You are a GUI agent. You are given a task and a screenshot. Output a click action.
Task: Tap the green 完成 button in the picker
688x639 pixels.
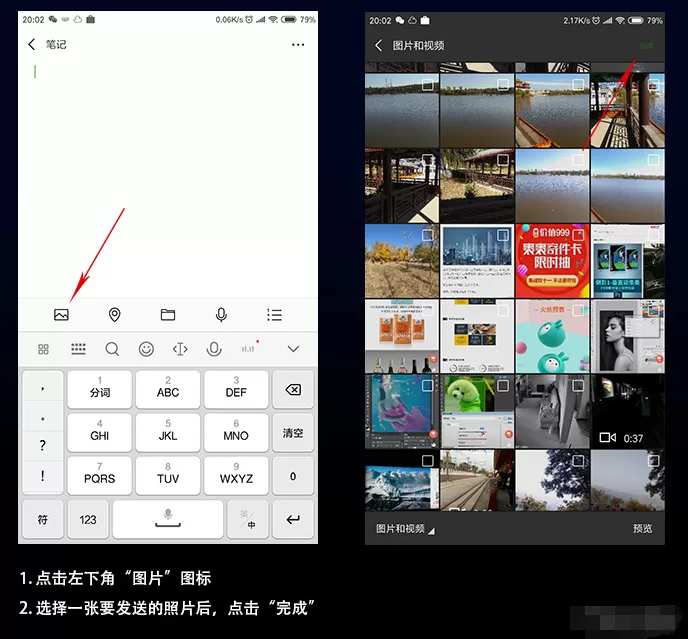pyautogui.click(x=646, y=46)
